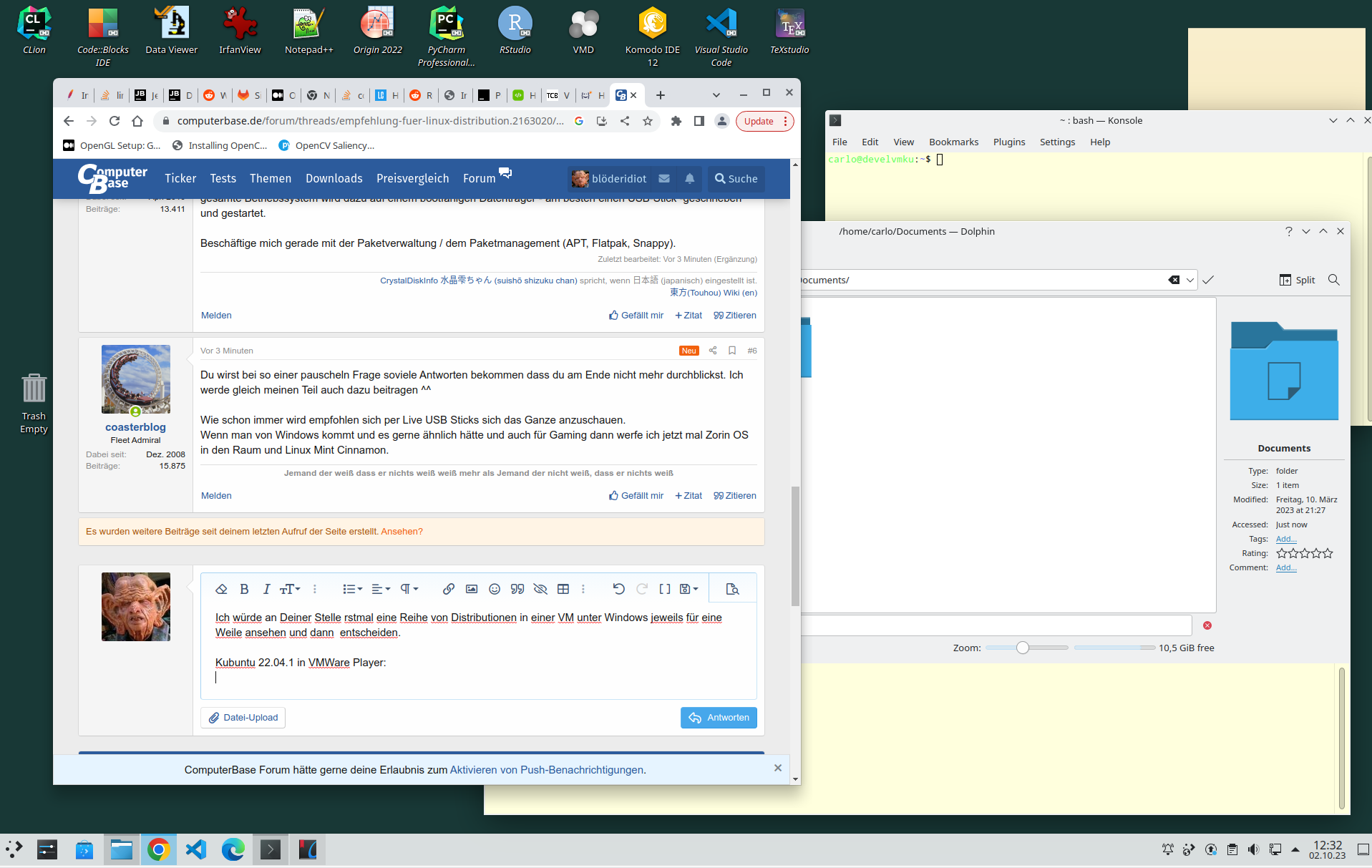Open the browser extensions puzzle icon

(x=676, y=121)
